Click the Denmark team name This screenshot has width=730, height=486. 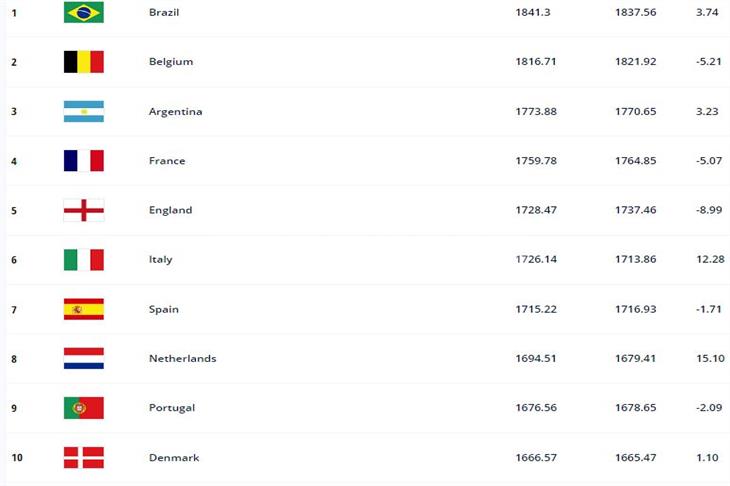[174, 458]
